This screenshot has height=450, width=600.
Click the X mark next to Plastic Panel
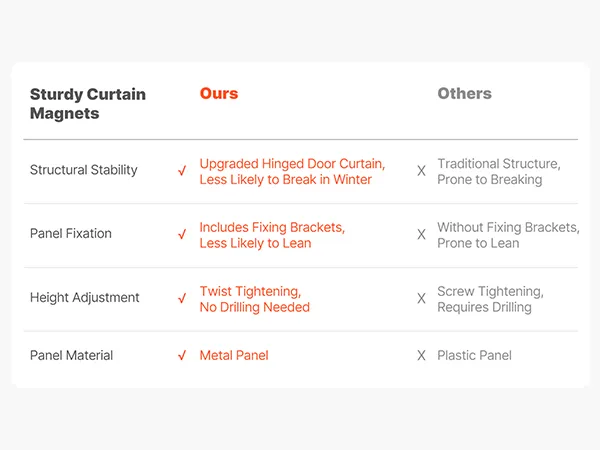421,356
